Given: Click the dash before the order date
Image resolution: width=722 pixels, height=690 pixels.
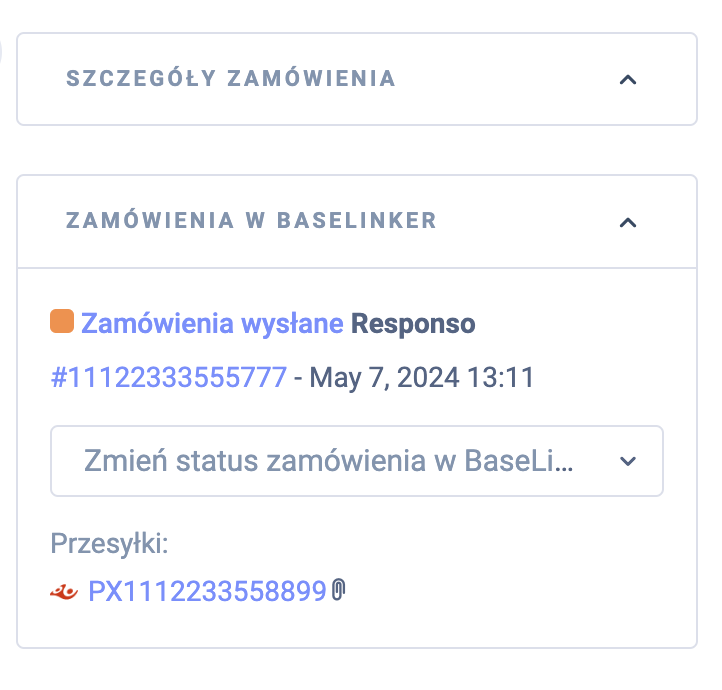Looking at the screenshot, I should pyautogui.click(x=298, y=378).
